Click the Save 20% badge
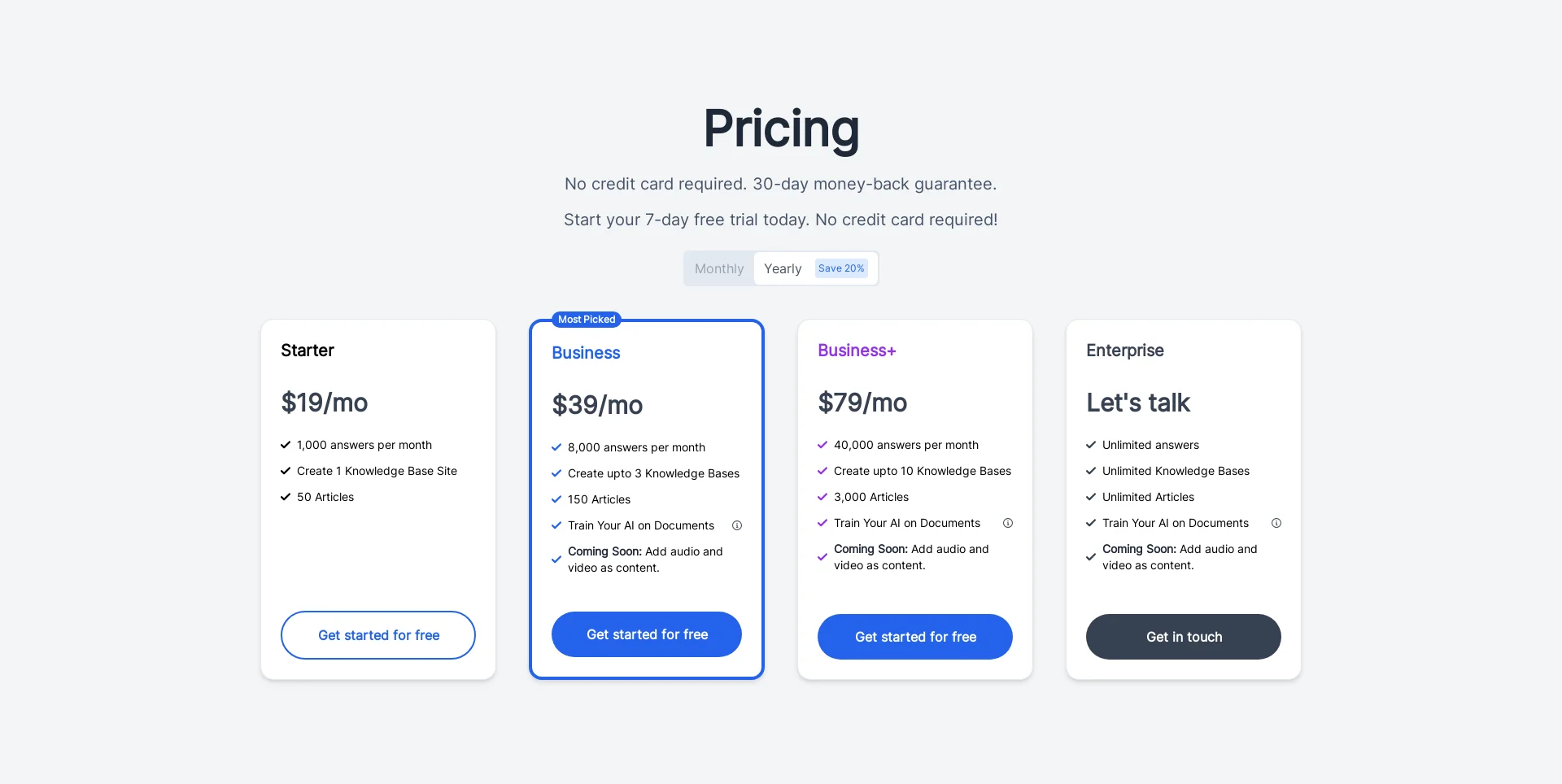This screenshot has width=1562, height=784. (841, 268)
